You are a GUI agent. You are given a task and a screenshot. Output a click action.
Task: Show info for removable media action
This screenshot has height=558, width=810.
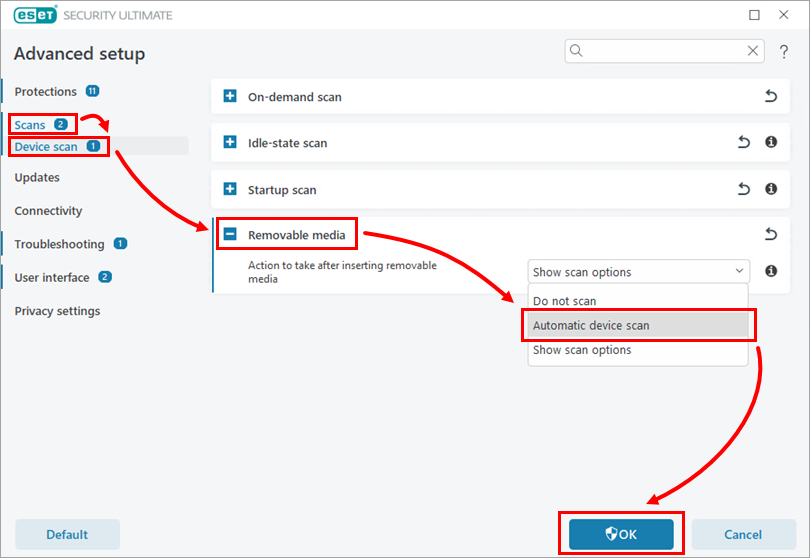(771, 271)
